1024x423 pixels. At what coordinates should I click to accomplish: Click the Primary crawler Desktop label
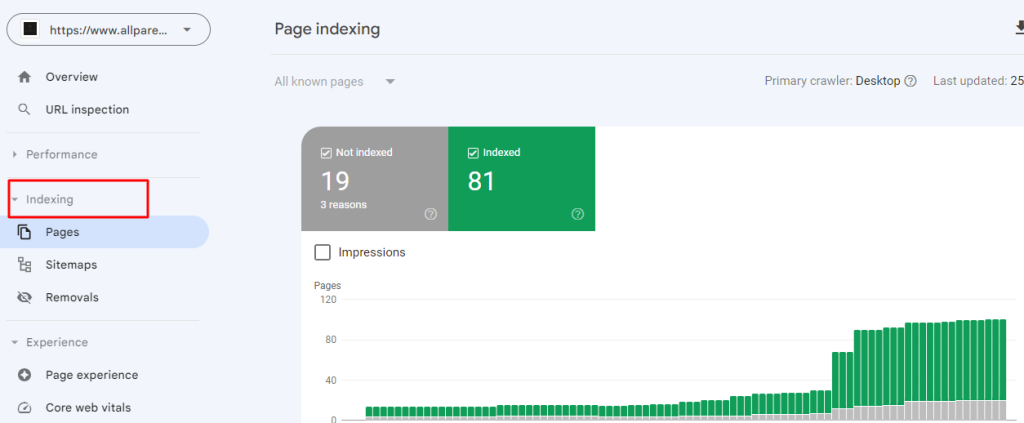833,82
